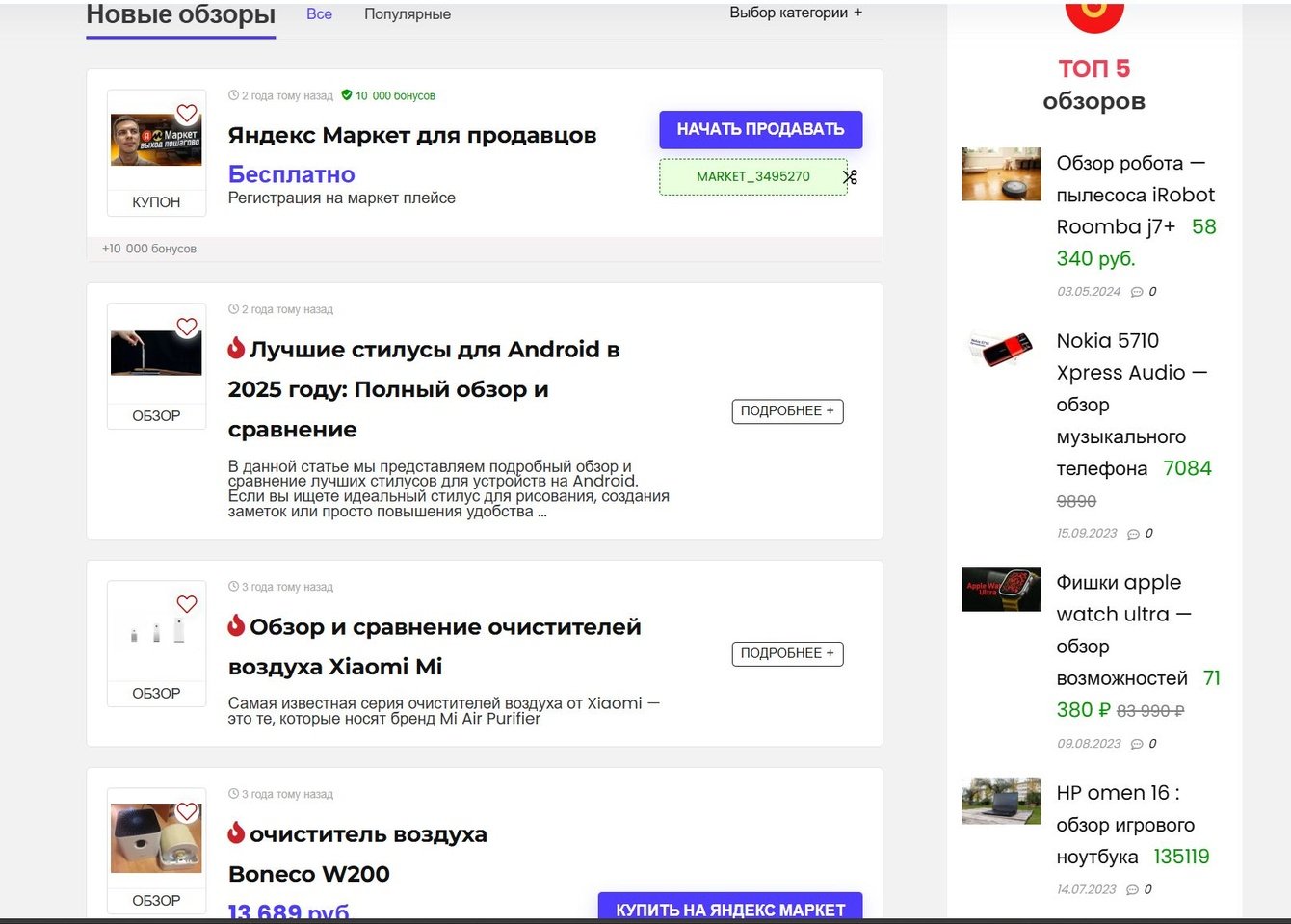Click the 15.09.2023 date in the sidebar
The width and height of the screenshot is (1291, 924).
point(1087,534)
